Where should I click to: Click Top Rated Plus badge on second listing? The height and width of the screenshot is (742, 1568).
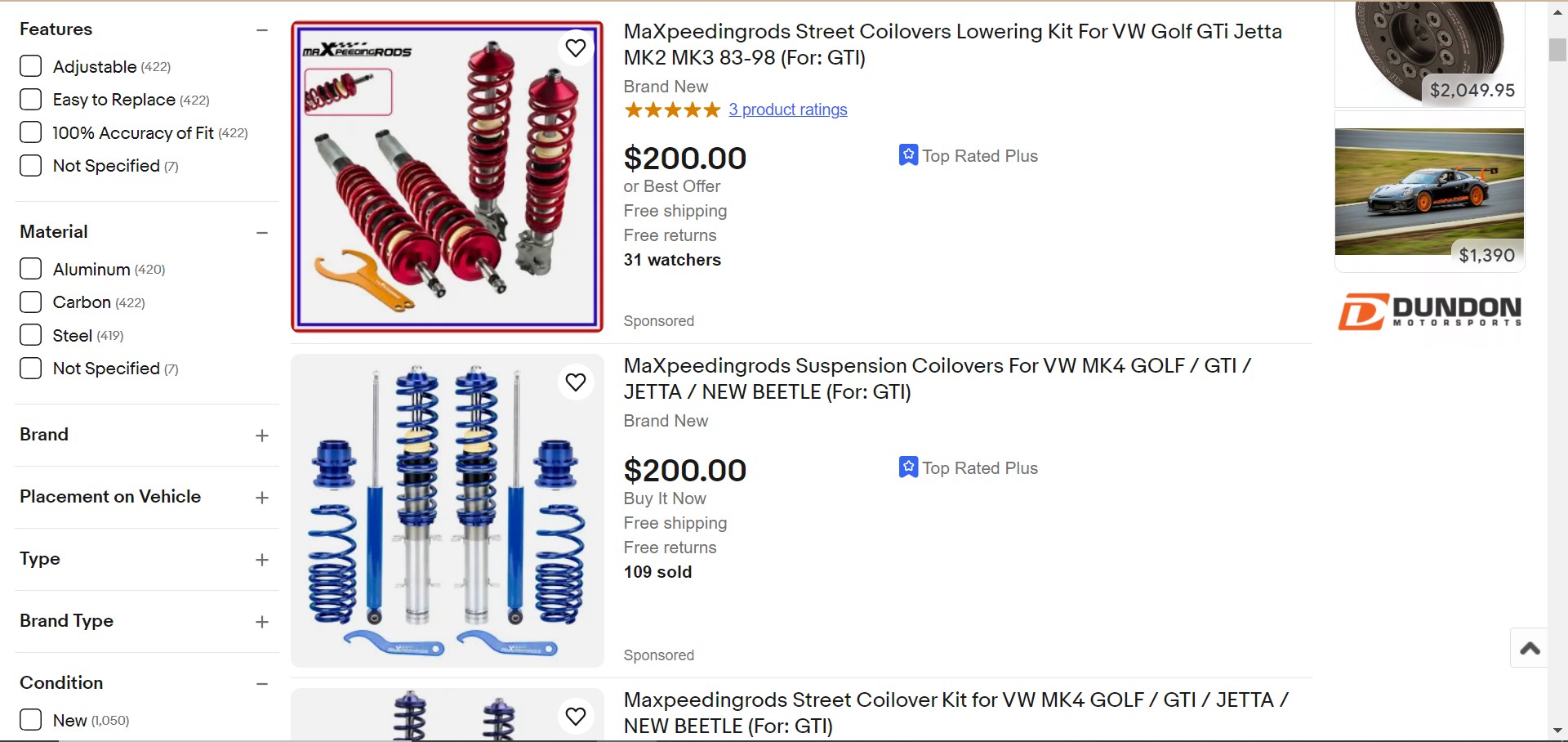969,467
